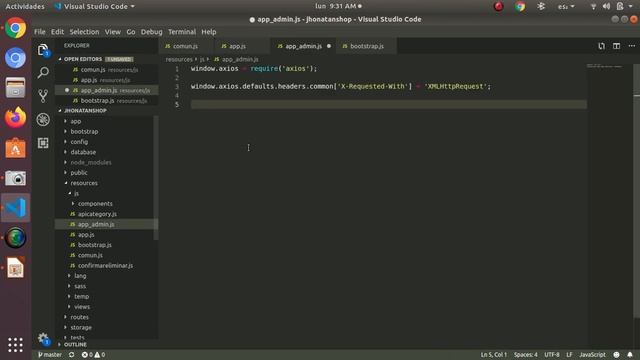Screen dimensions: 640x360
Task: Open the clock calendar in top bar
Action: pos(338,6)
